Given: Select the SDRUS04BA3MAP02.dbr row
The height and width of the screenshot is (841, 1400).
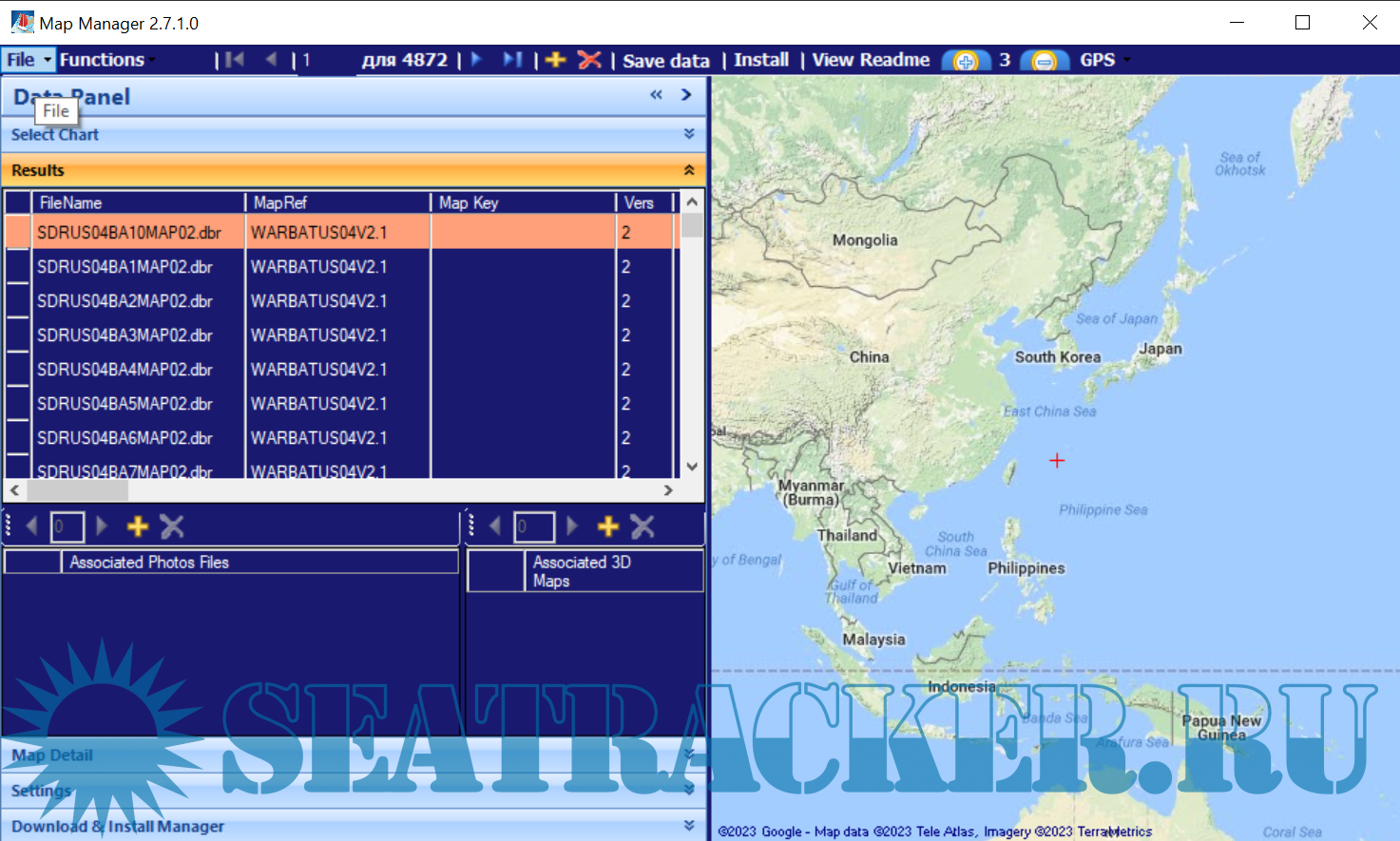Looking at the screenshot, I should 125,335.
